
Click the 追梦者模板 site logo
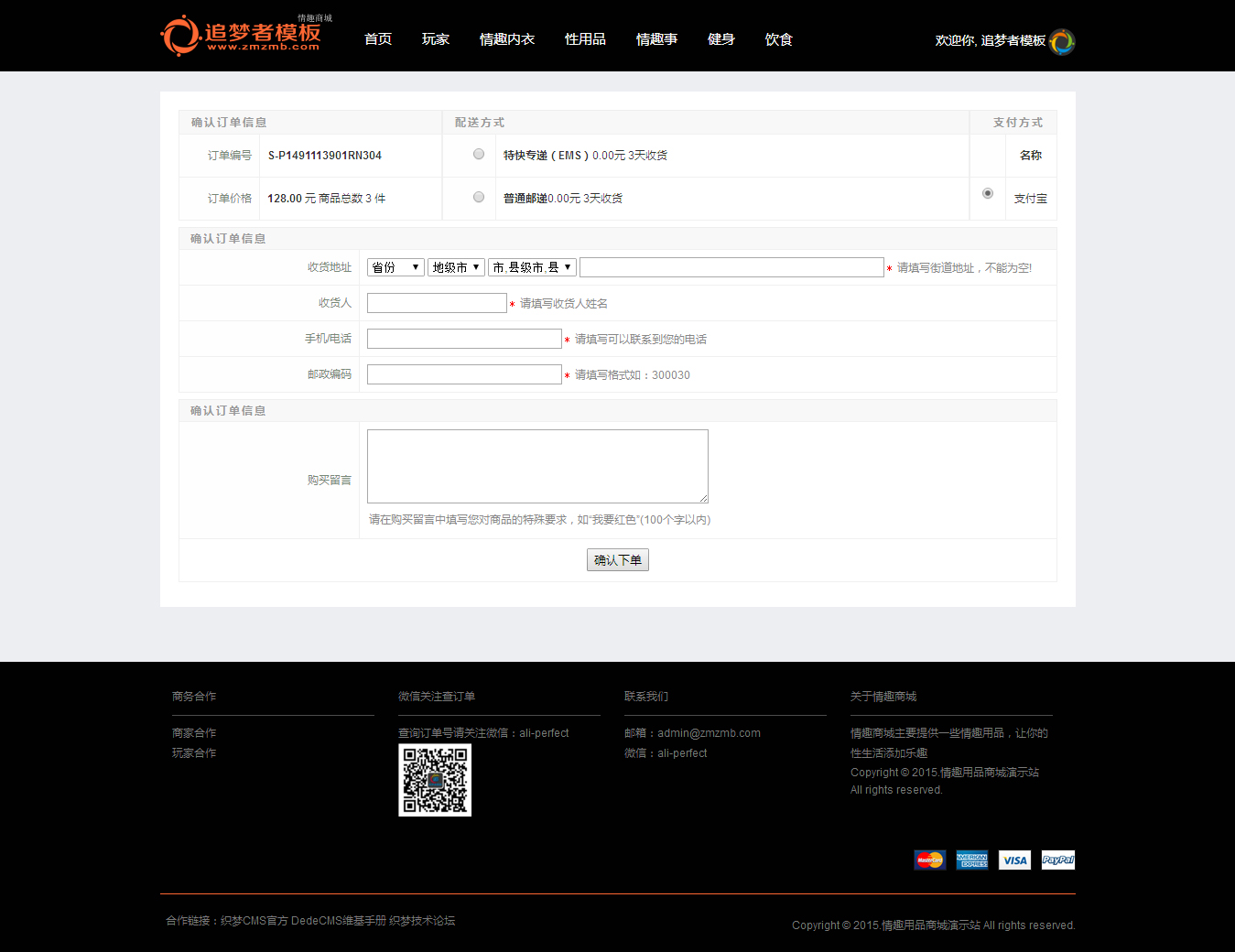point(241,36)
